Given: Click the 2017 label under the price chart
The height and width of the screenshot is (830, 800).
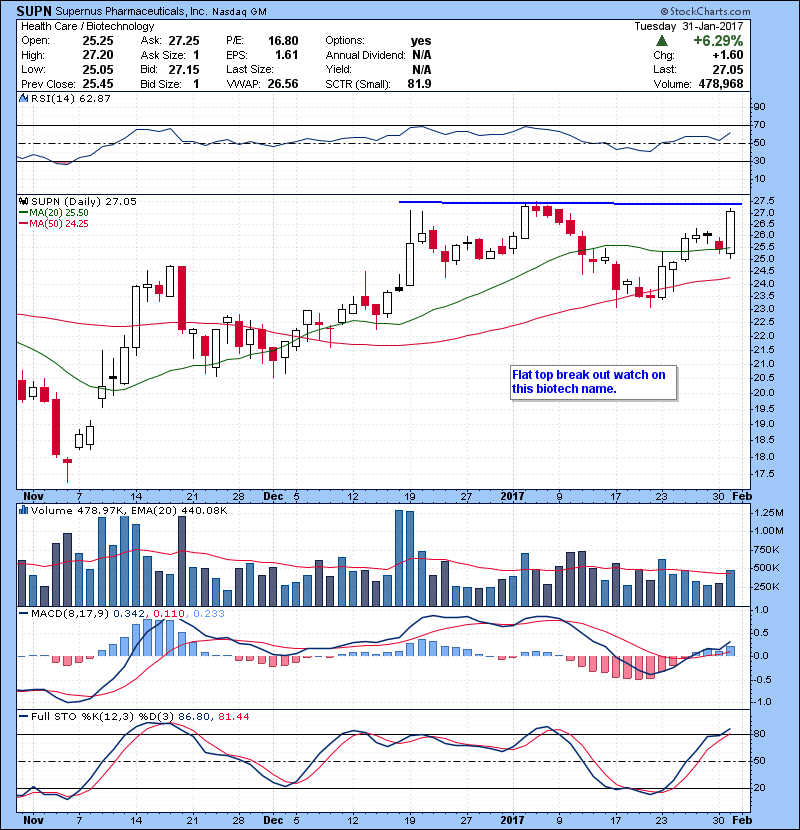Looking at the screenshot, I should pos(512,497).
